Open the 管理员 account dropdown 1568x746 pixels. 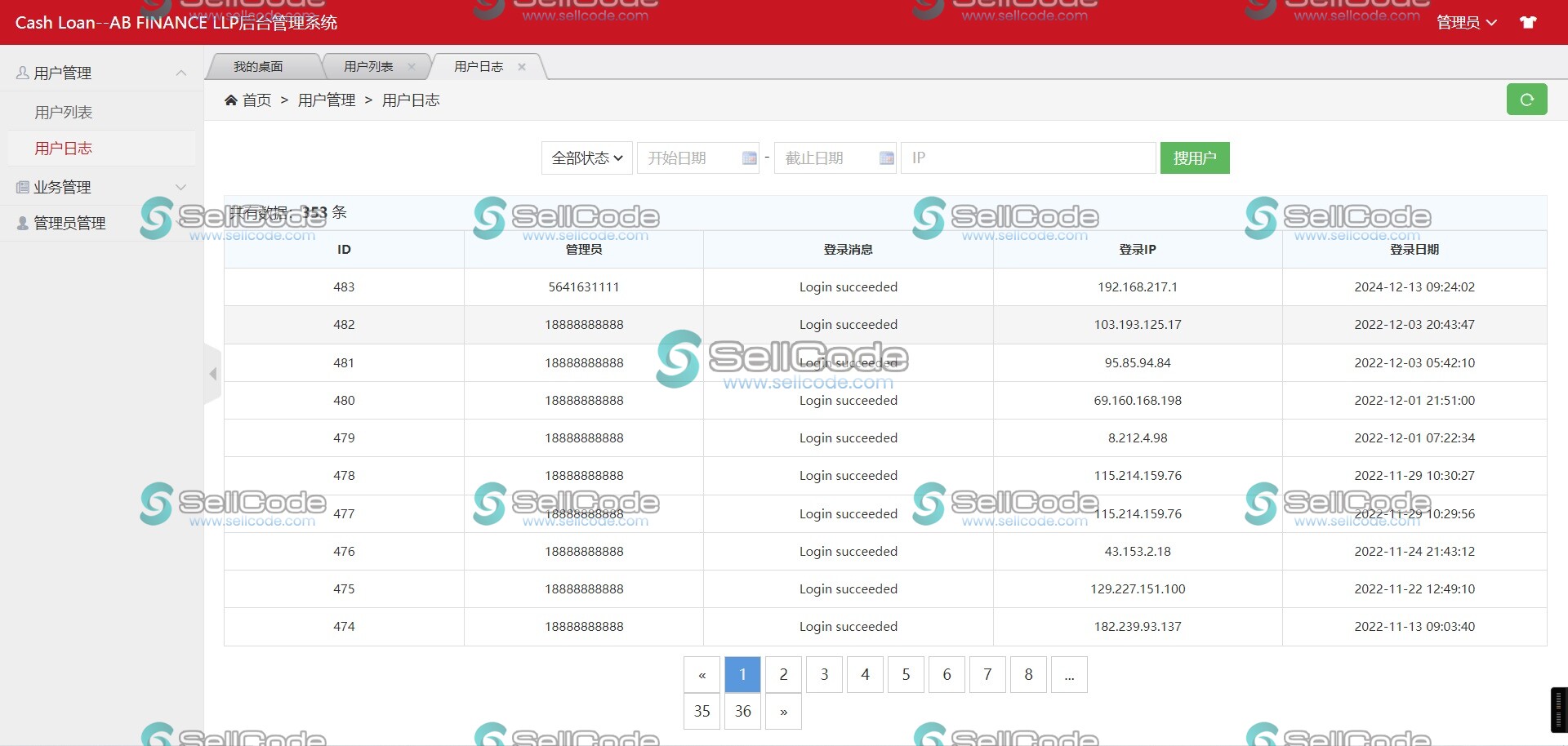click(1466, 22)
